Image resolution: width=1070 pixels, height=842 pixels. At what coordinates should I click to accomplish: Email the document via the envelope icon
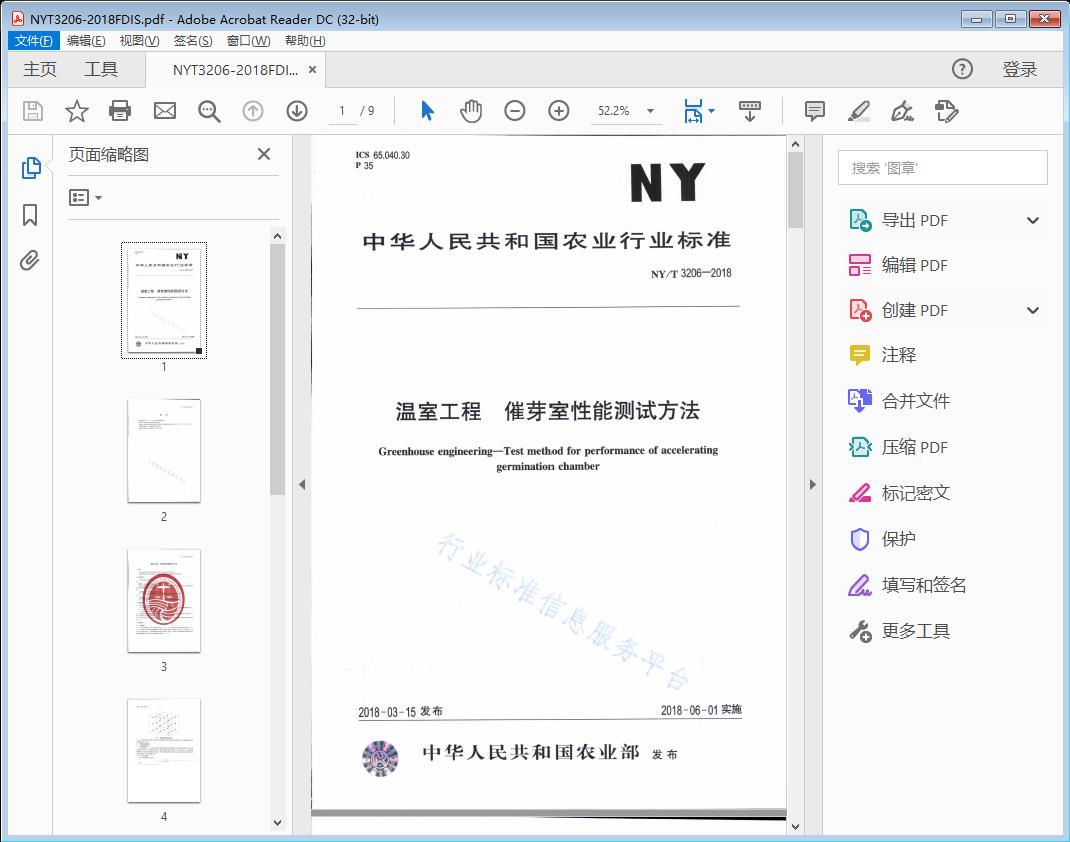[164, 111]
